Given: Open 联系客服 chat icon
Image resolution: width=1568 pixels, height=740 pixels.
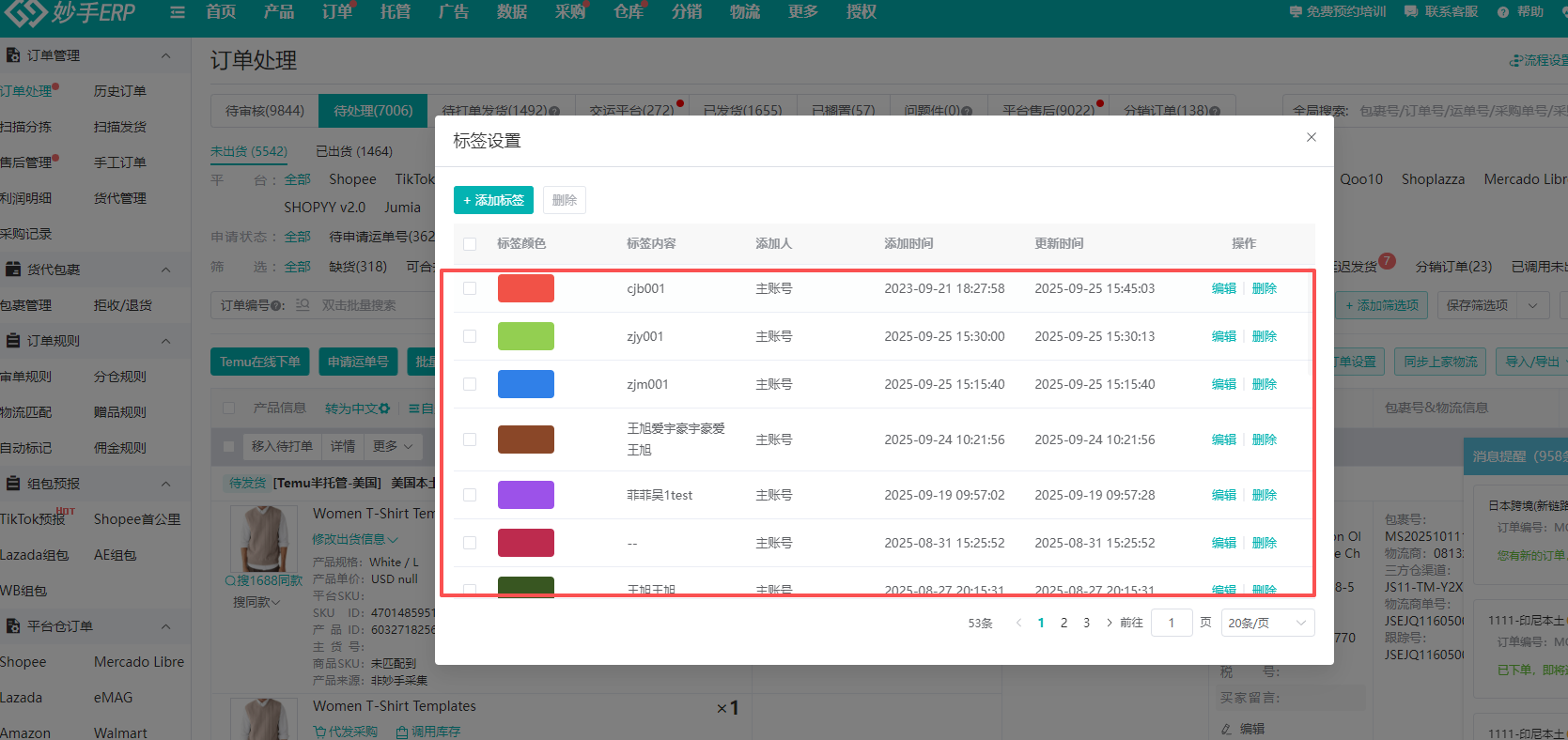Looking at the screenshot, I should (x=1410, y=12).
